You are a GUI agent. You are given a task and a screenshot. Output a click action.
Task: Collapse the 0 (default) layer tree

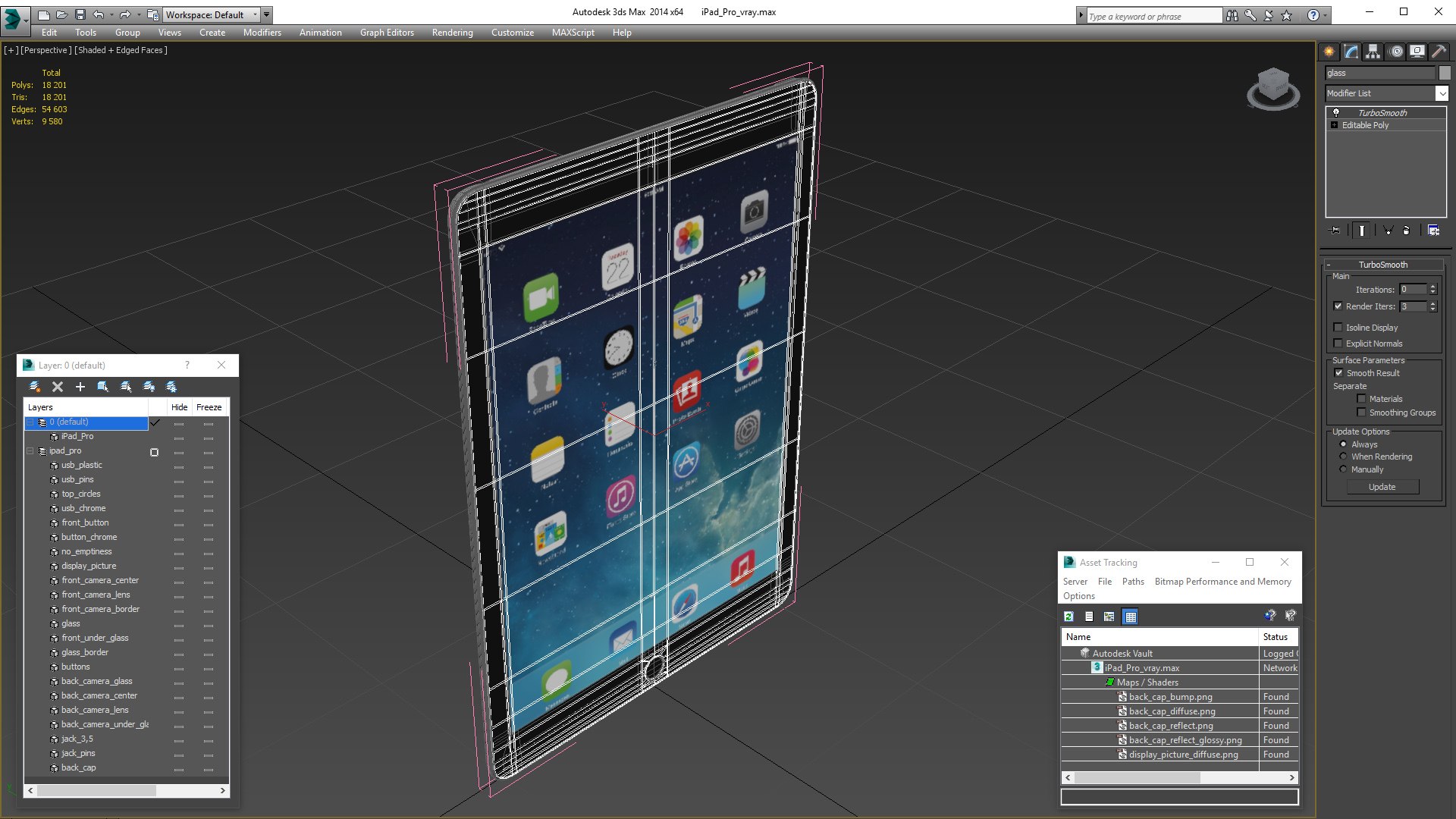[x=30, y=422]
